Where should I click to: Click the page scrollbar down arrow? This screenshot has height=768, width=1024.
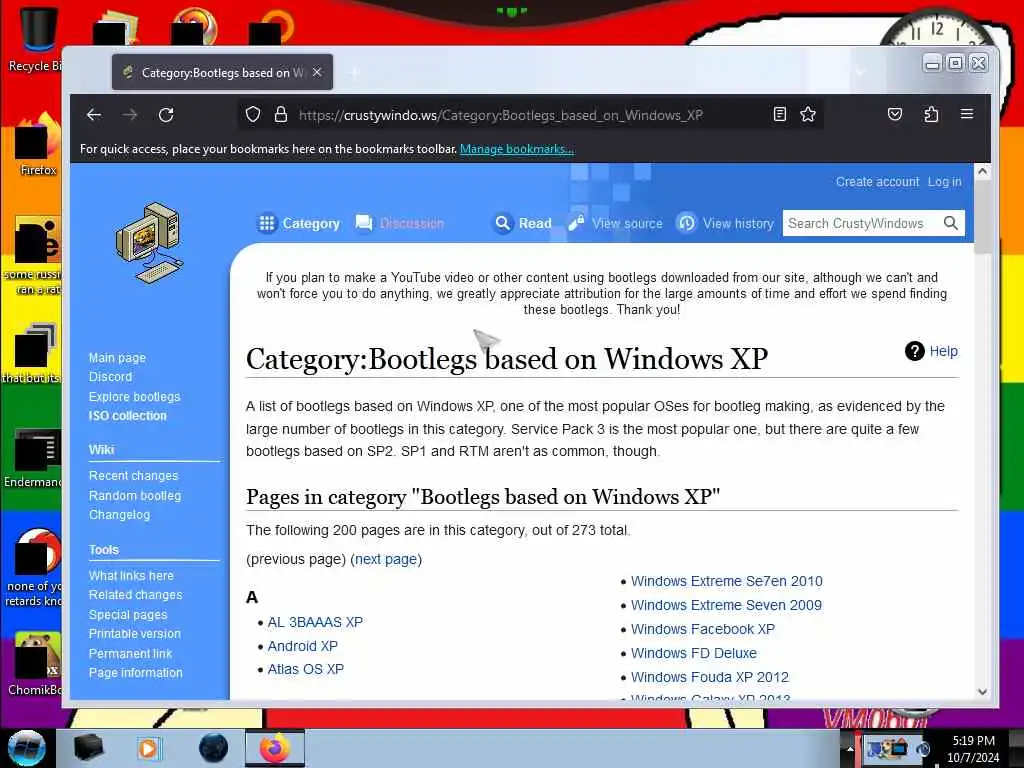982,692
